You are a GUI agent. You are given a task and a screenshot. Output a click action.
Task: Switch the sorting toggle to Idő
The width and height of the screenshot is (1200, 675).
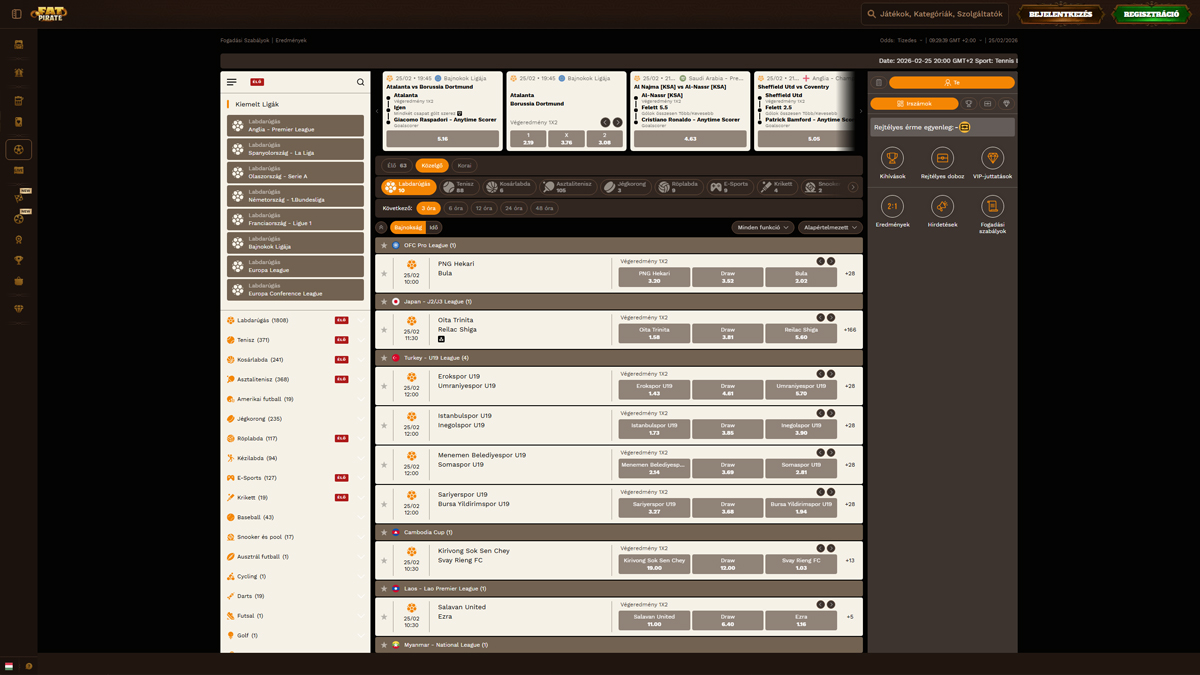[x=434, y=227]
